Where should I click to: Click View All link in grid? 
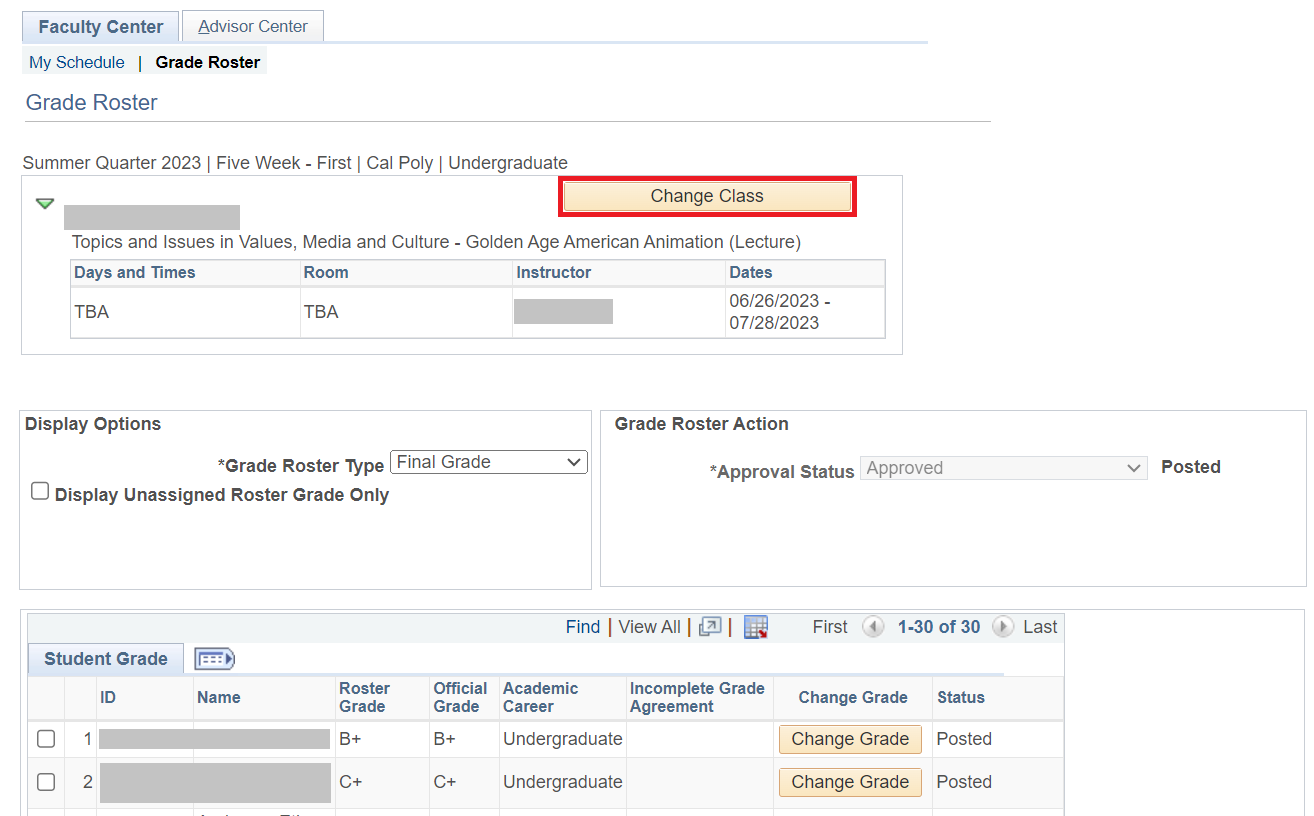tap(649, 627)
